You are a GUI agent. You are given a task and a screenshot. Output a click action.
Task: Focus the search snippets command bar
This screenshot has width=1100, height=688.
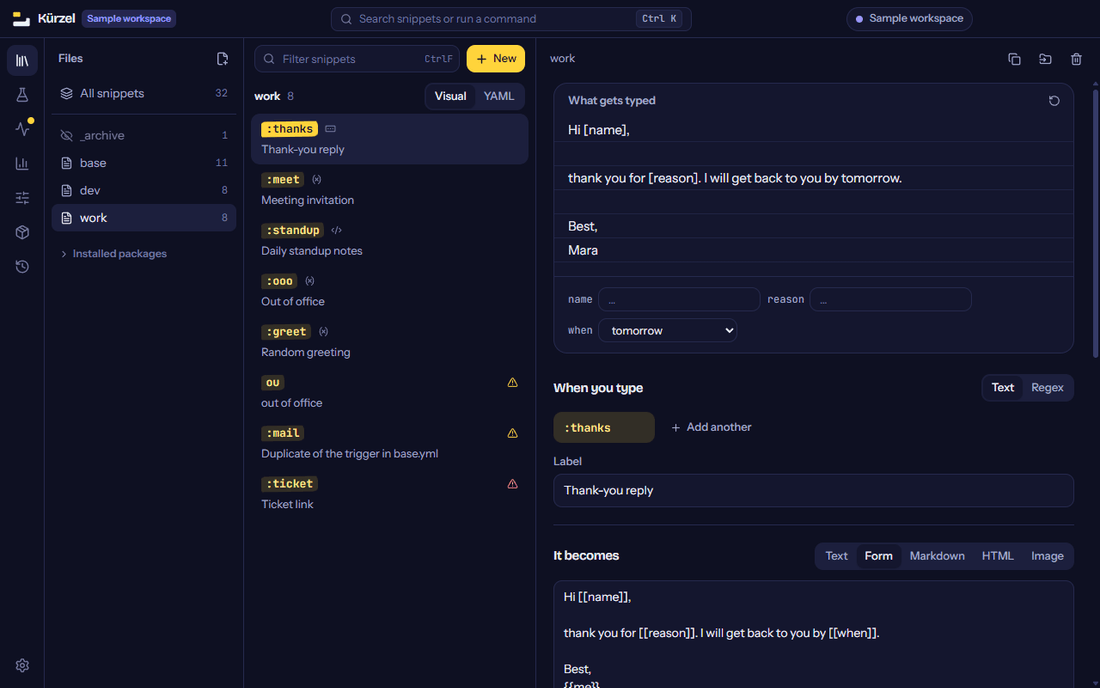point(511,19)
